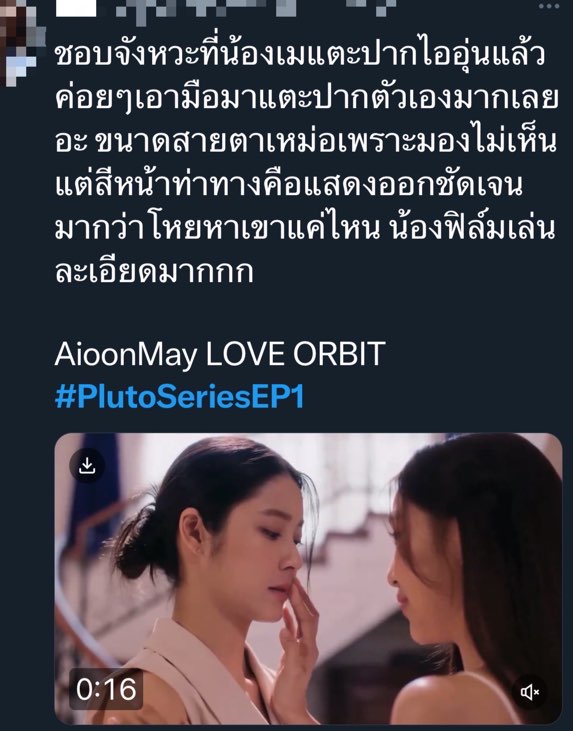This screenshot has width=573, height=731.
Task: Click the word น้องฟิล์มเล่น in the tweet
Action: 473,228
